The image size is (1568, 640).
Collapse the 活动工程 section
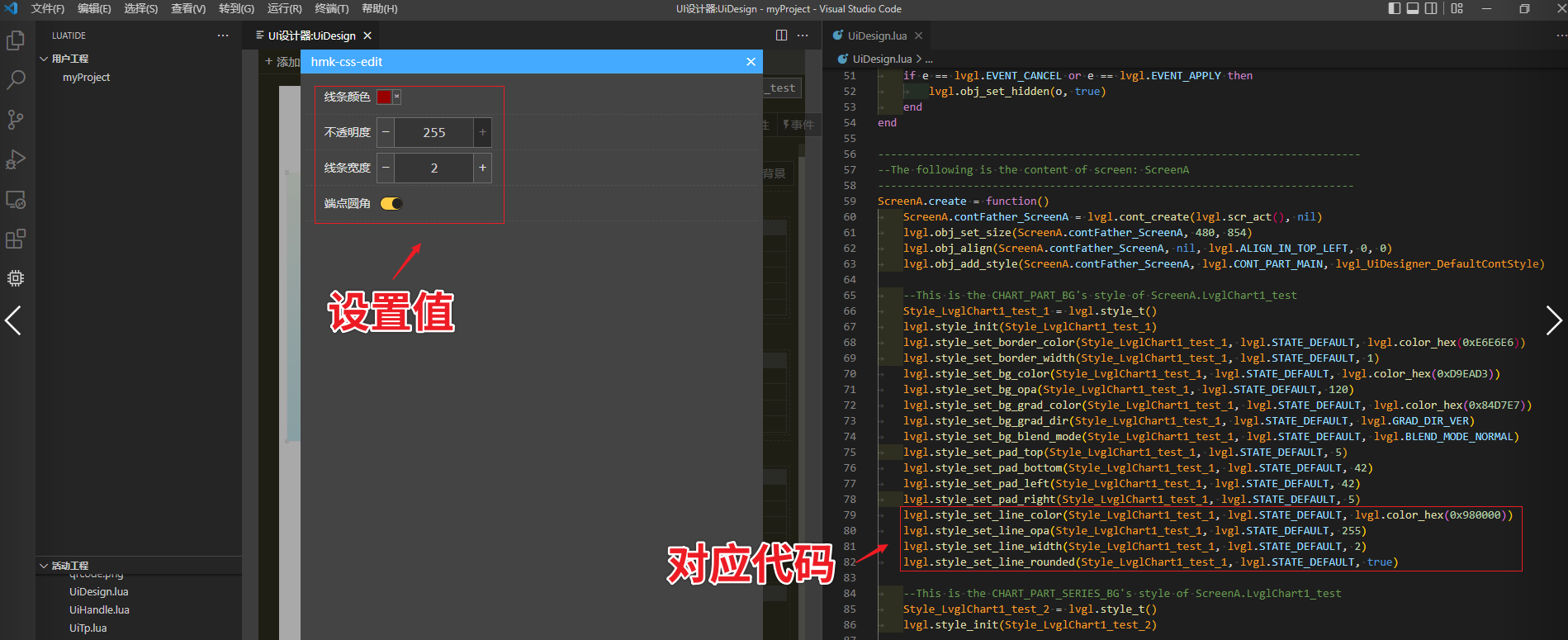[x=45, y=566]
